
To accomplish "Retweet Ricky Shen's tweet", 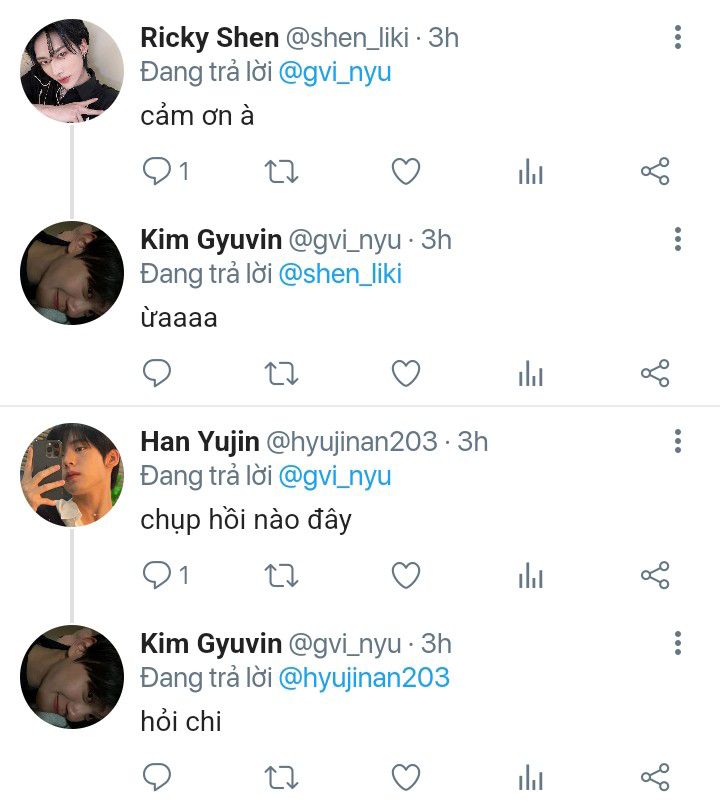I will 281,172.
